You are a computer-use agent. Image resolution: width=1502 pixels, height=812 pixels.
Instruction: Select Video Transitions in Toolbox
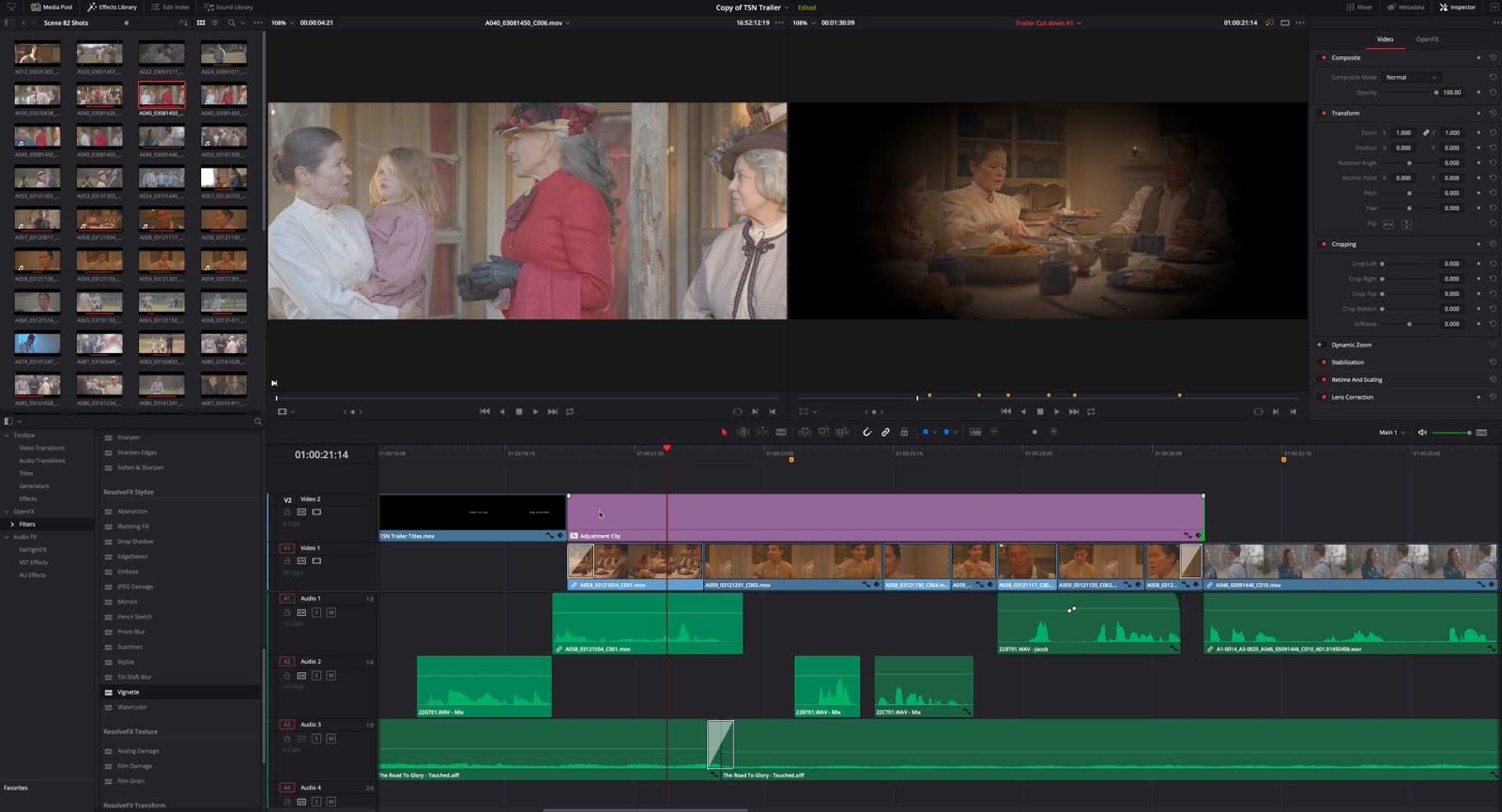pyautogui.click(x=42, y=448)
